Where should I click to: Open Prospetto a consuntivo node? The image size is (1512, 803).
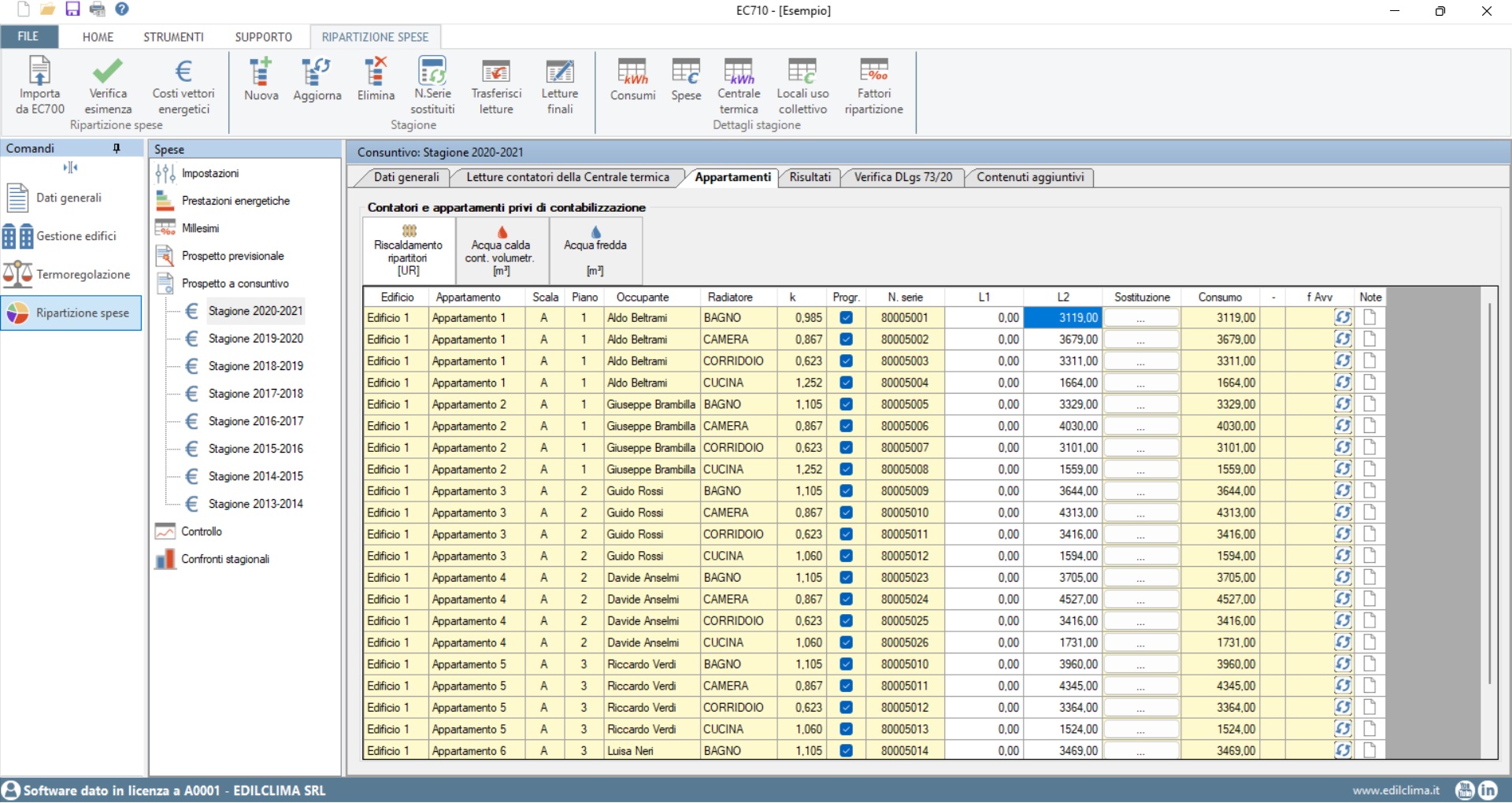click(x=235, y=283)
